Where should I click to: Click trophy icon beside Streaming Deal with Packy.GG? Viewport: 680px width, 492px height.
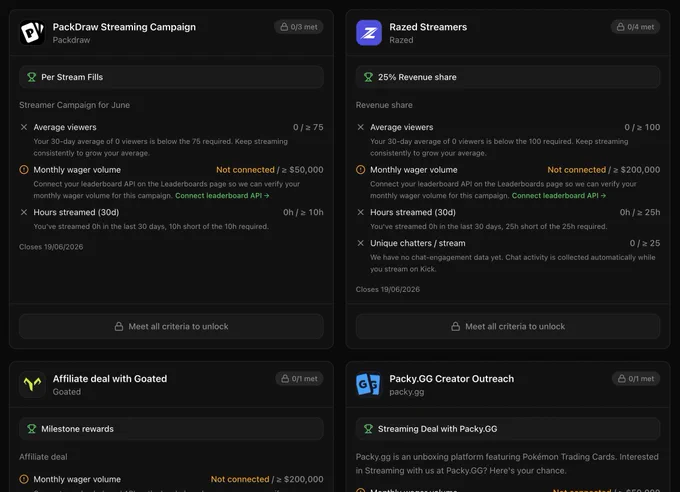[368, 429]
